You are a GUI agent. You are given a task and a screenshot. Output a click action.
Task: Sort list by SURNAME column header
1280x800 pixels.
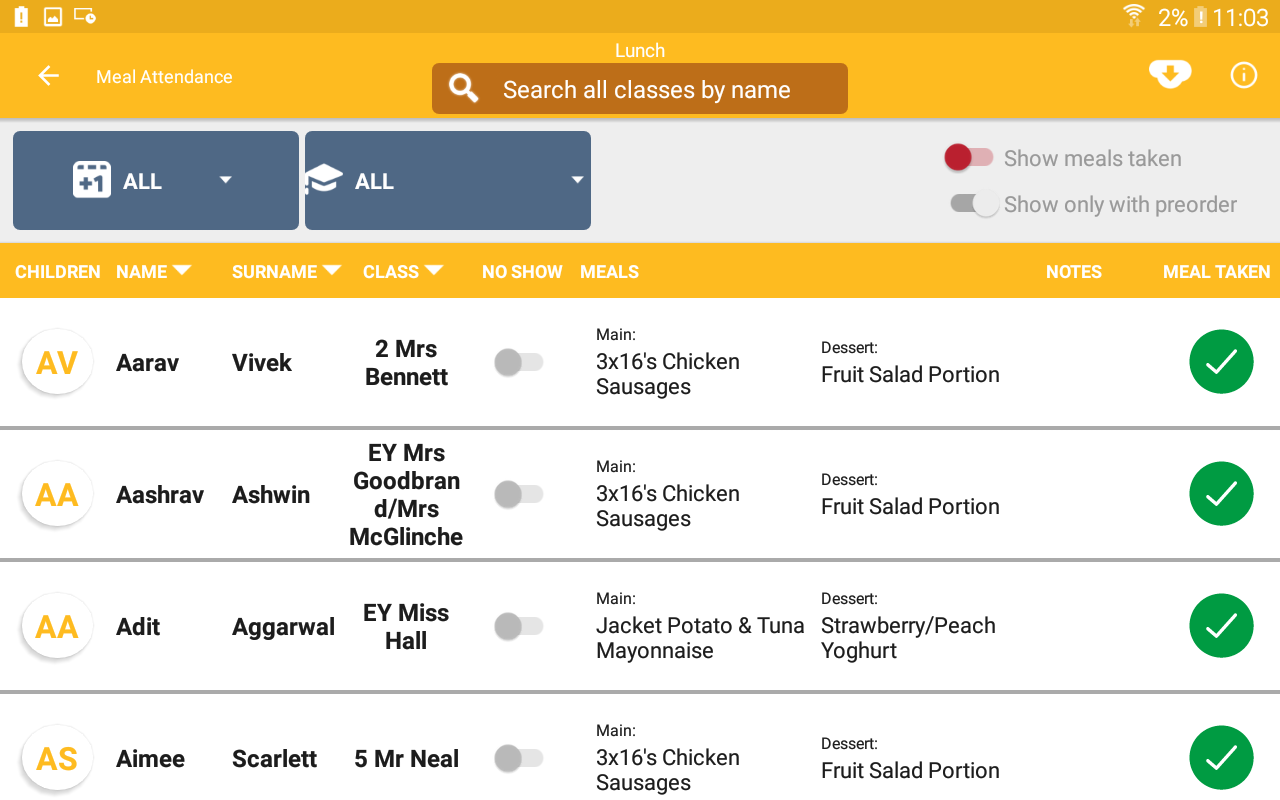[286, 271]
